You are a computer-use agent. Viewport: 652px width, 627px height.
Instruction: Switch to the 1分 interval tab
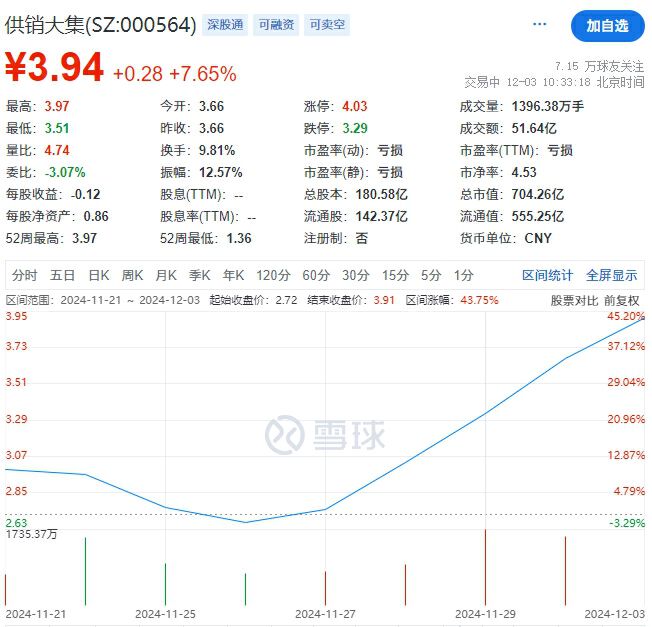tap(464, 275)
